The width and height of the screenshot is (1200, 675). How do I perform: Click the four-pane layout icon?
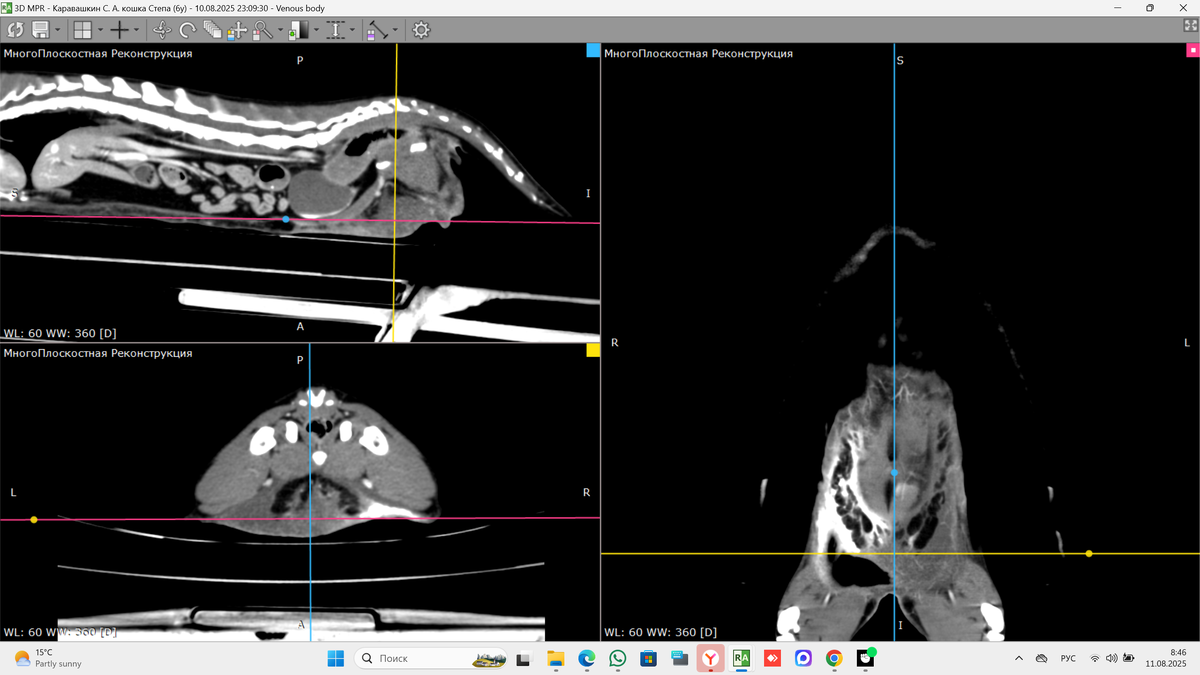click(83, 30)
